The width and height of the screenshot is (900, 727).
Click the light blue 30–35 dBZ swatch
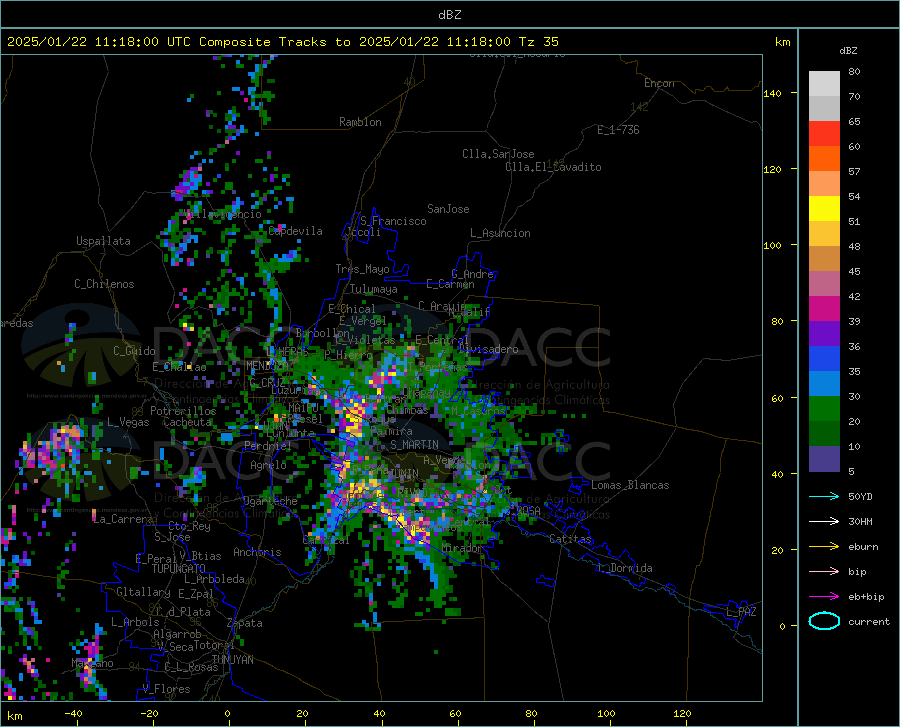pos(824,384)
